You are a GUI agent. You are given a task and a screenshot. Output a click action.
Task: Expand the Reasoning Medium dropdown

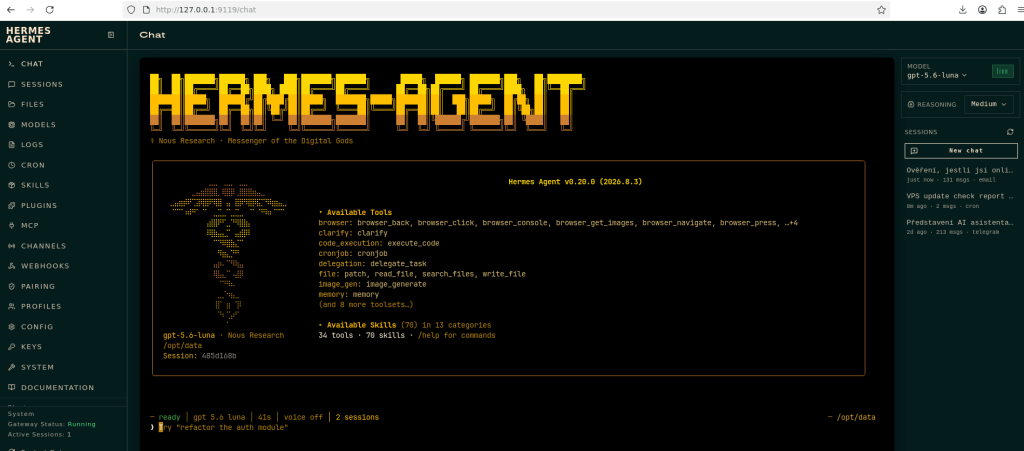click(x=989, y=104)
